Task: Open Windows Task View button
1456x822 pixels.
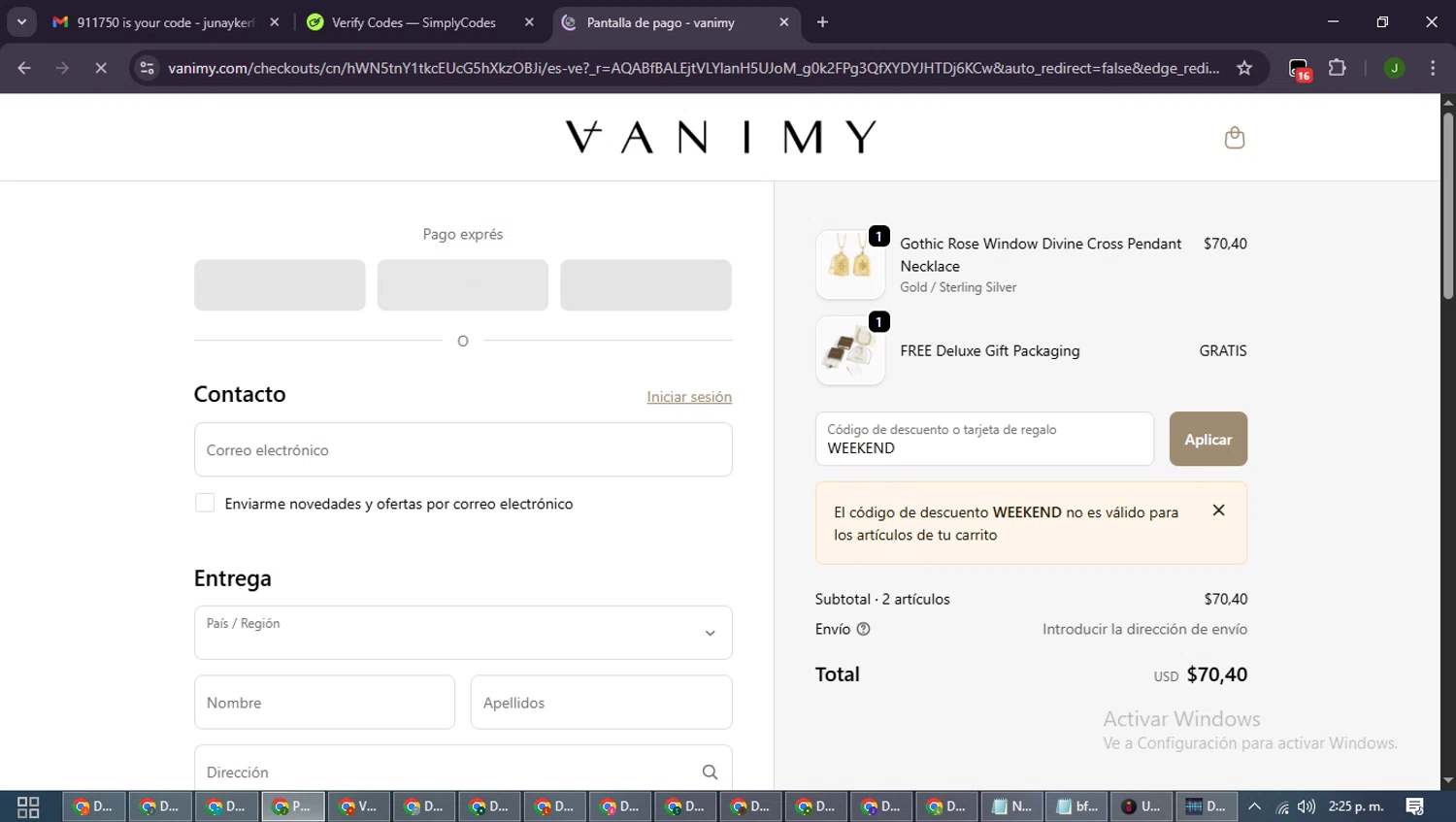Action: [x=28, y=806]
